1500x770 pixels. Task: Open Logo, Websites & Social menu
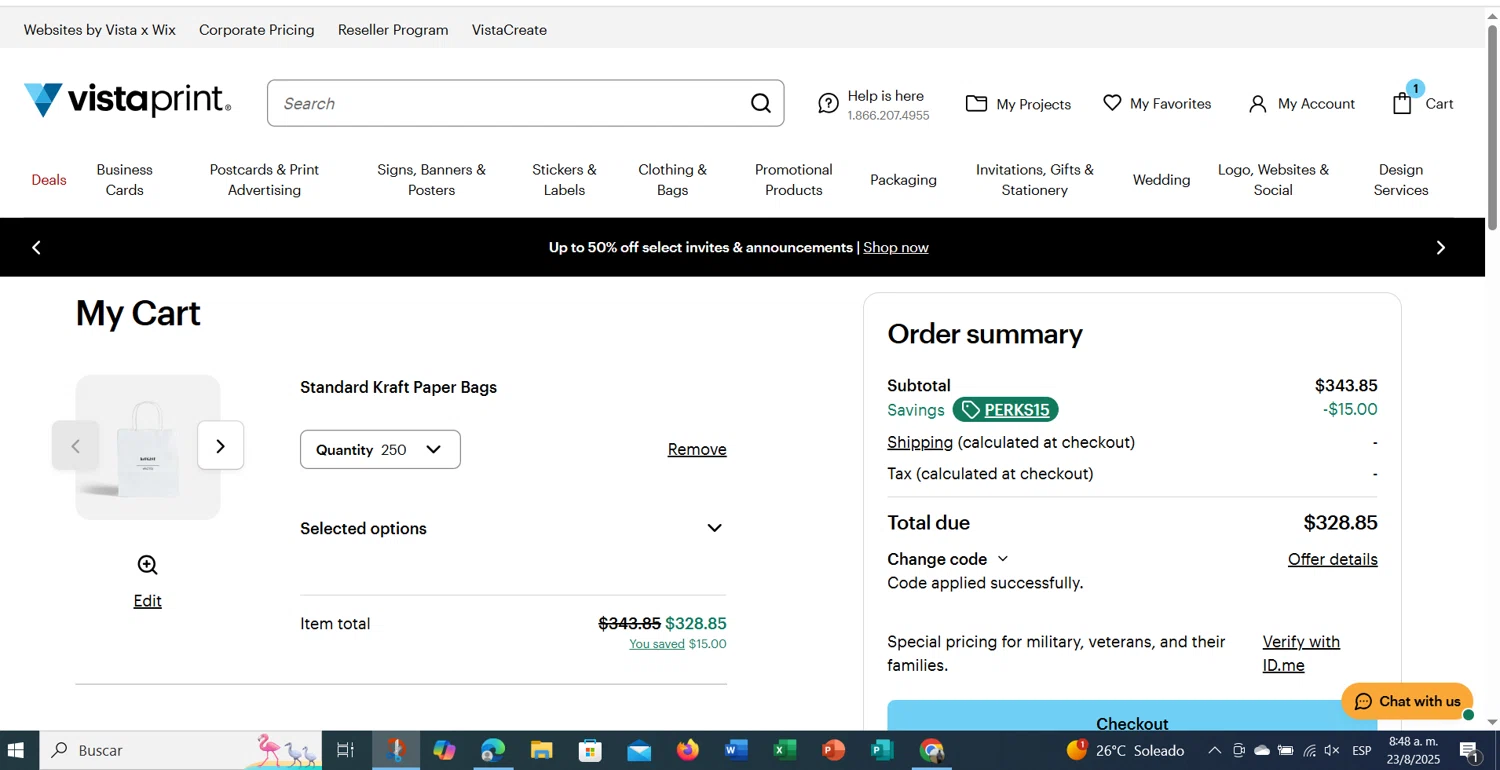coord(1273,180)
